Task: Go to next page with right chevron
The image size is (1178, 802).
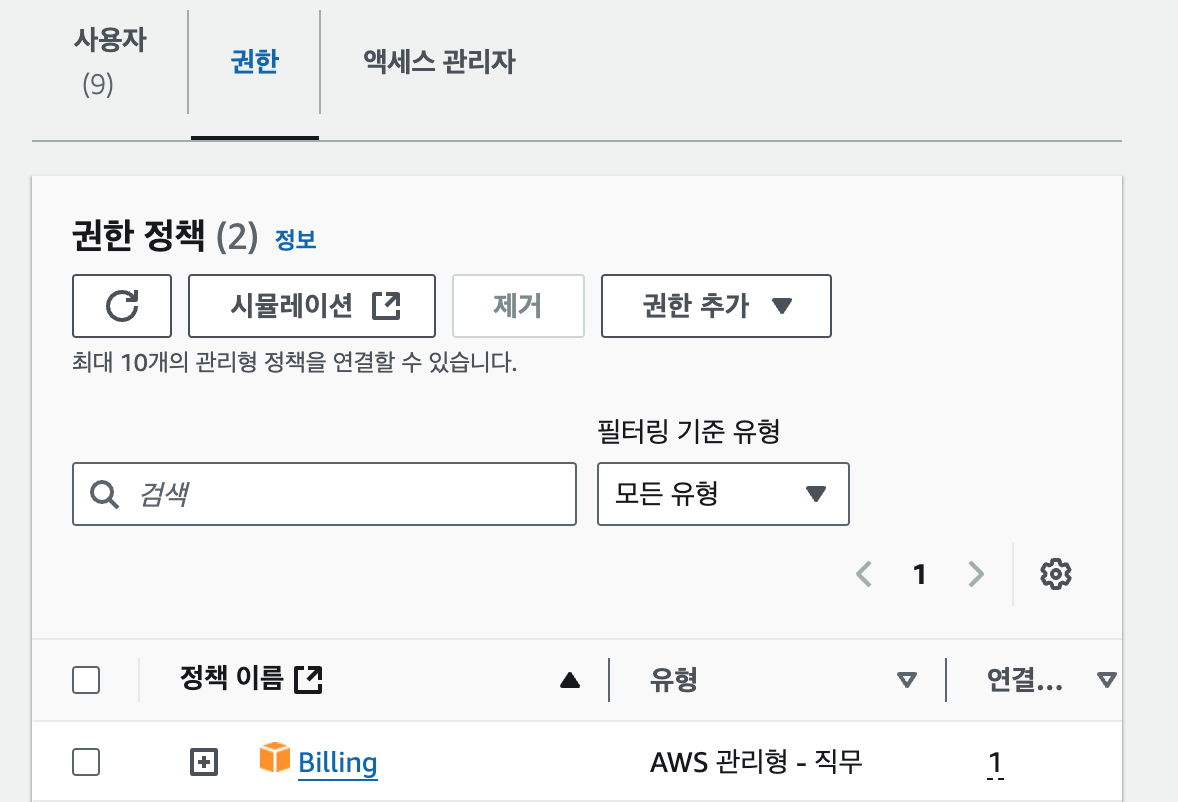Action: point(976,574)
